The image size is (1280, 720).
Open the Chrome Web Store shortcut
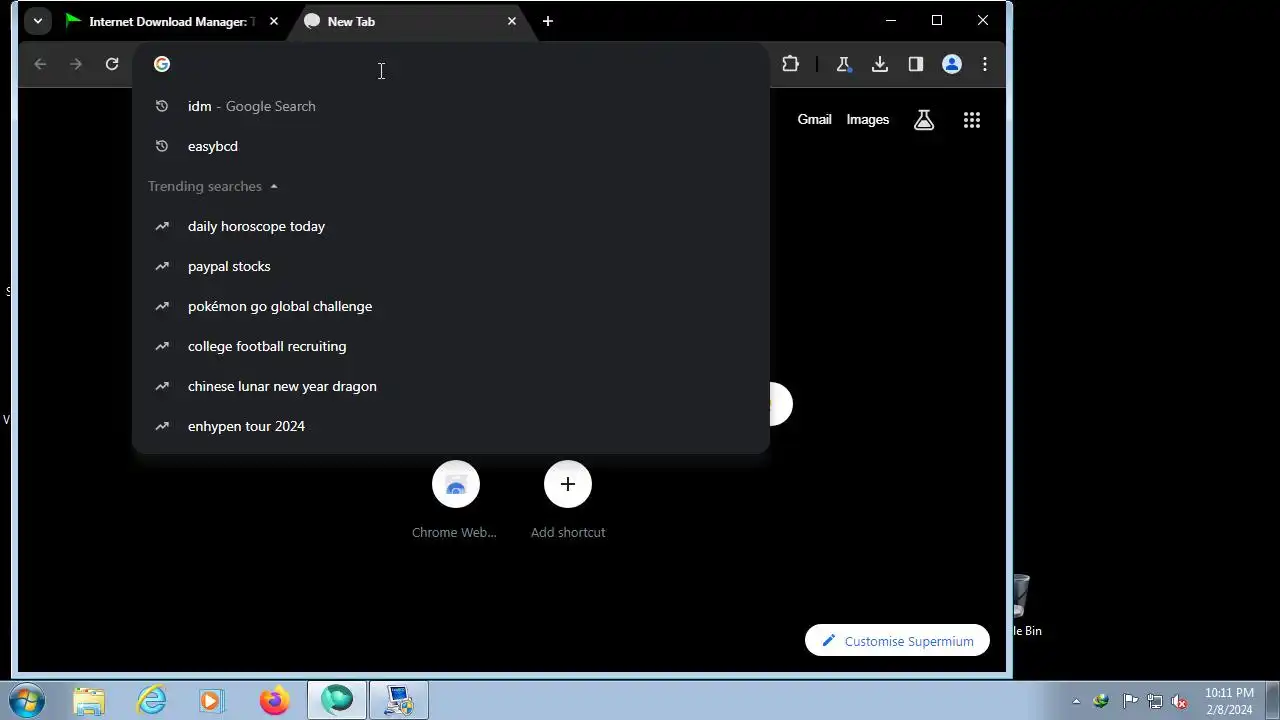(455, 500)
